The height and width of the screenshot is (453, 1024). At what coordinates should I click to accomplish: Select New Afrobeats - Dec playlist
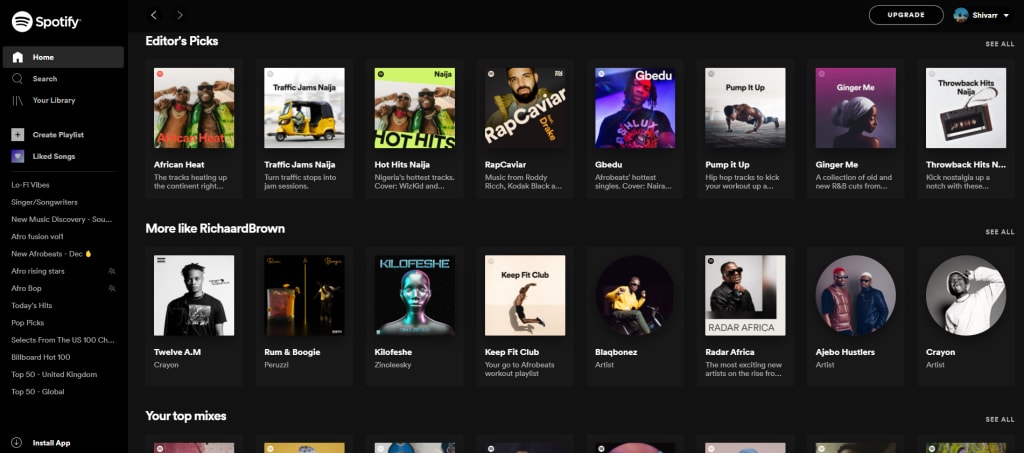tap(52, 253)
